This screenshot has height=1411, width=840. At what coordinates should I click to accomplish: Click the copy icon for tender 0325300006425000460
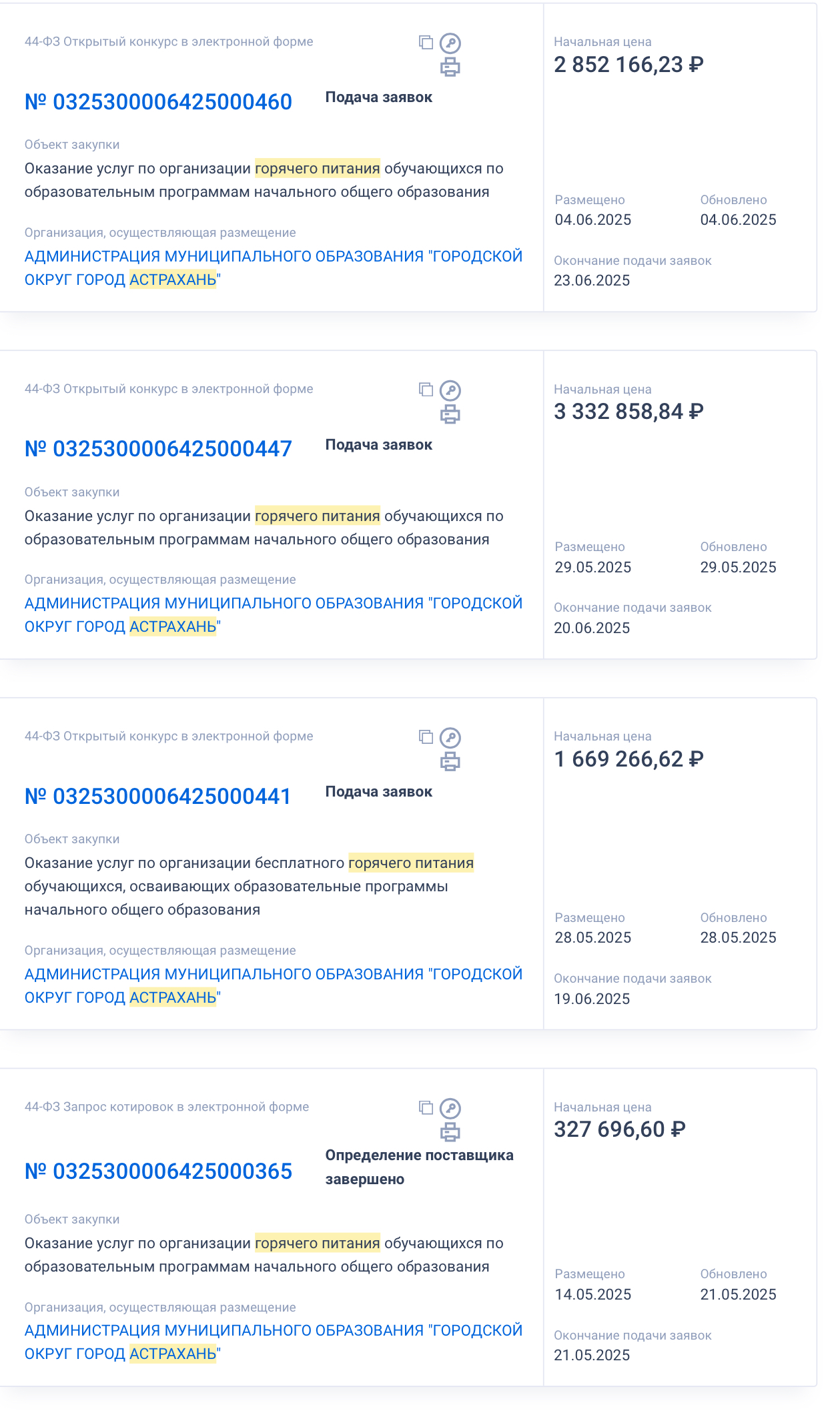coord(426,43)
